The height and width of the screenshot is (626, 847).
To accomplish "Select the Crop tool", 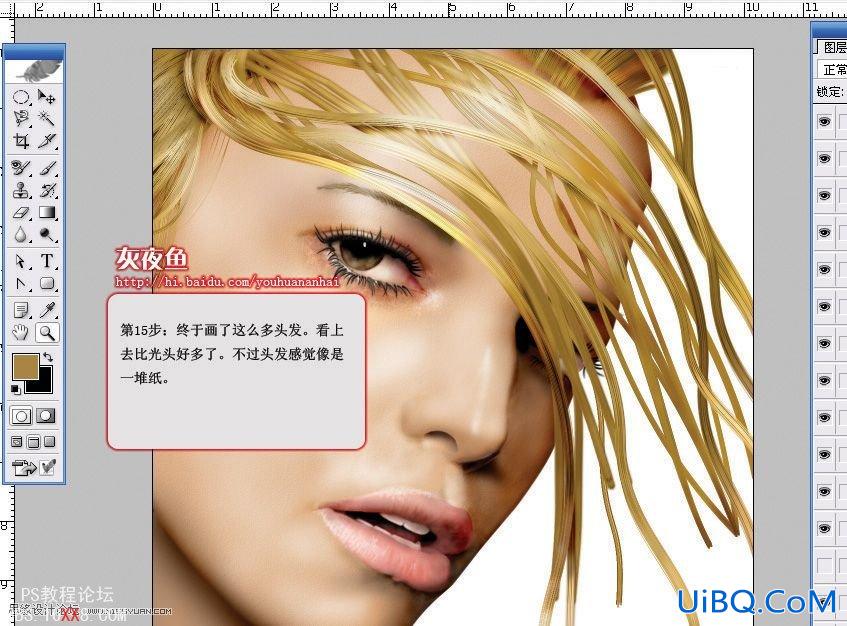I will pos(21,141).
